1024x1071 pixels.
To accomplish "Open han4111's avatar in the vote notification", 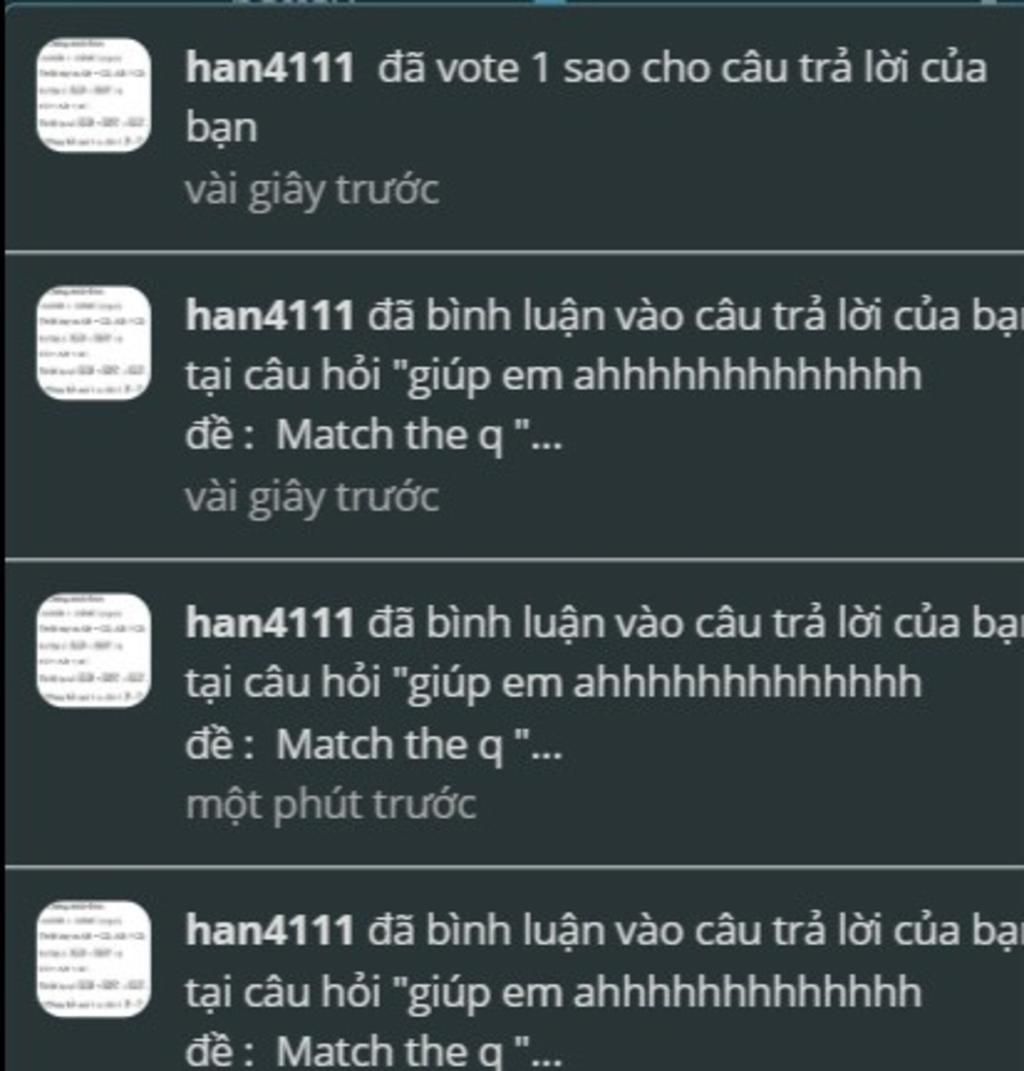I will coord(94,95).
